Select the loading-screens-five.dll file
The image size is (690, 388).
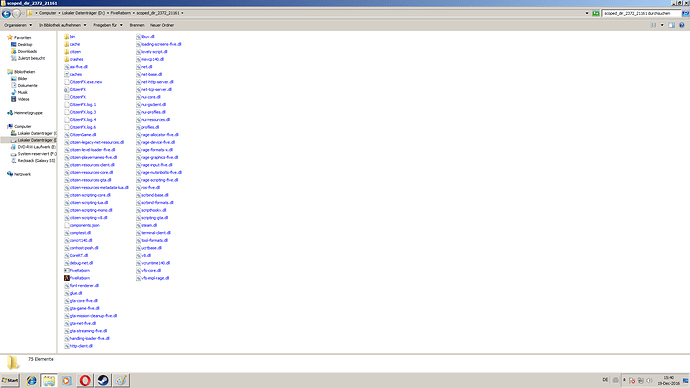(x=159, y=44)
